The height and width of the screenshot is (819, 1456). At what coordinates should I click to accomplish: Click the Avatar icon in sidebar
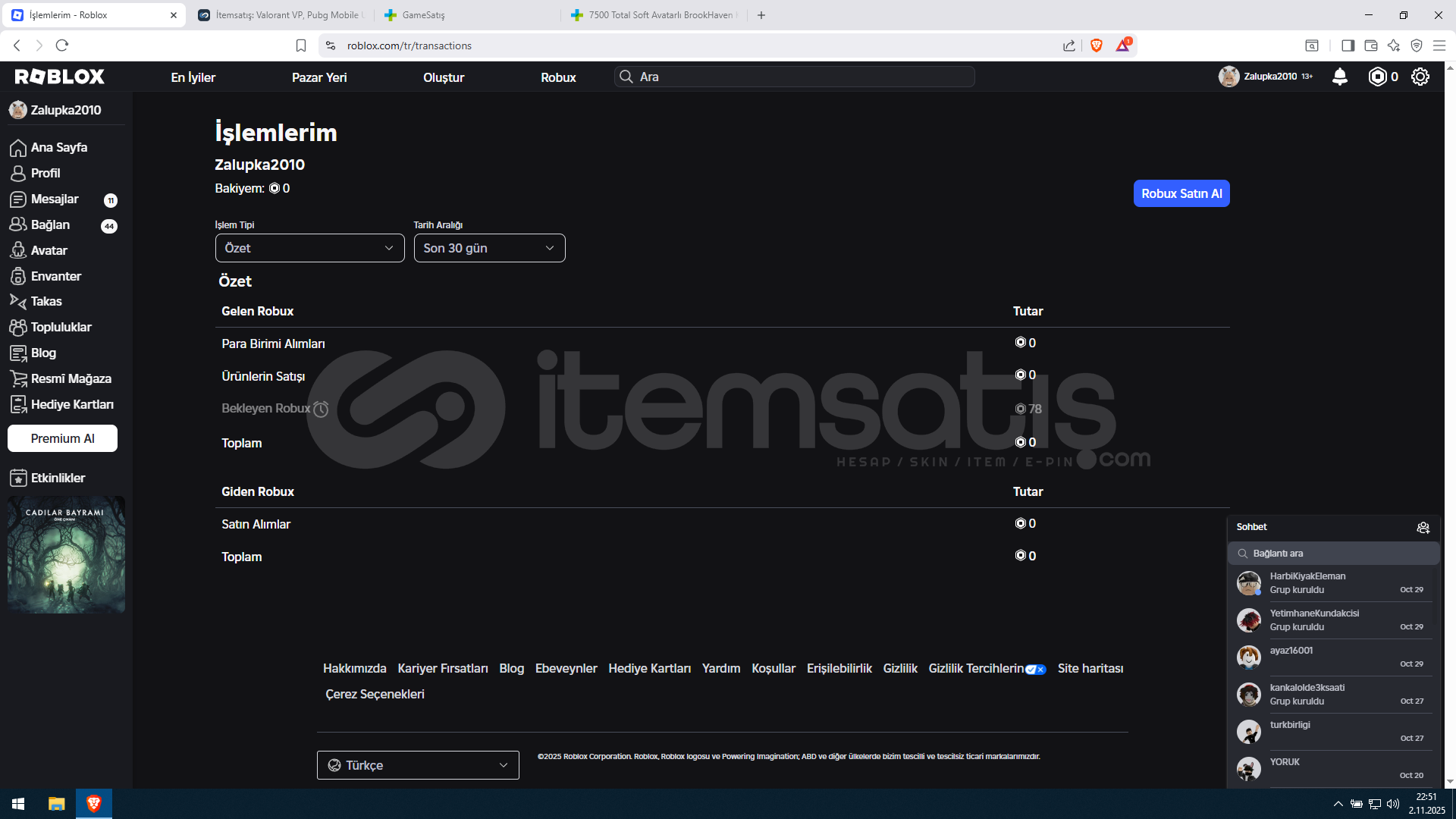[18, 250]
